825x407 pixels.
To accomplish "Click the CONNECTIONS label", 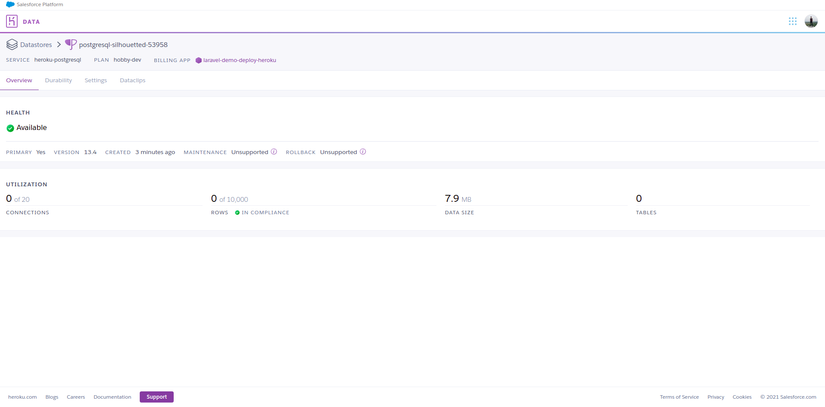I will (x=27, y=213).
